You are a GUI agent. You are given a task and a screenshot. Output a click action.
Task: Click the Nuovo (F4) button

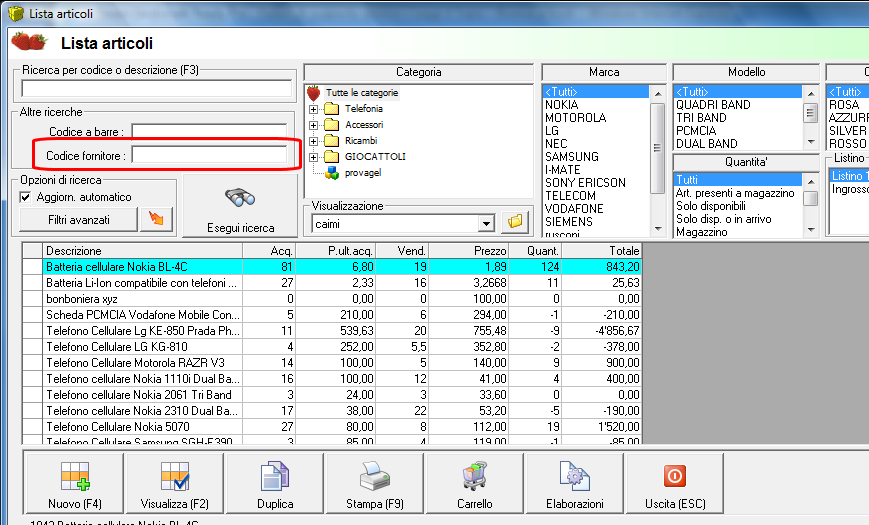(74, 483)
